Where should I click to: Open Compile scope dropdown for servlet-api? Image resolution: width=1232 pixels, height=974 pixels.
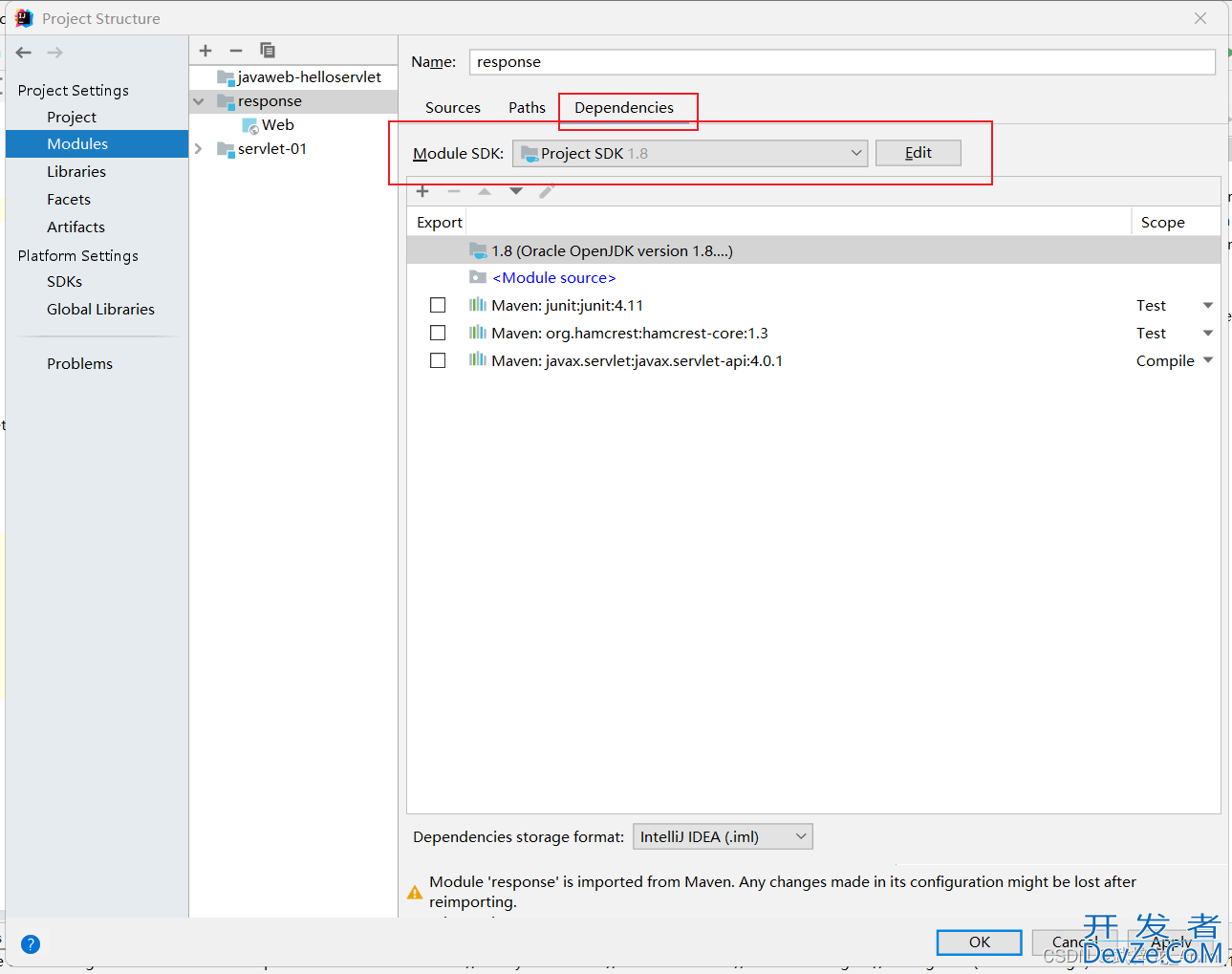tap(1208, 361)
